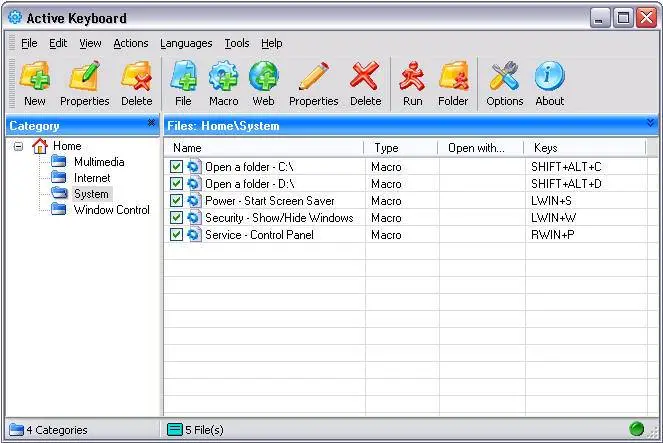Open file Properties with the pencil icon
The image size is (663, 443).
tap(314, 77)
